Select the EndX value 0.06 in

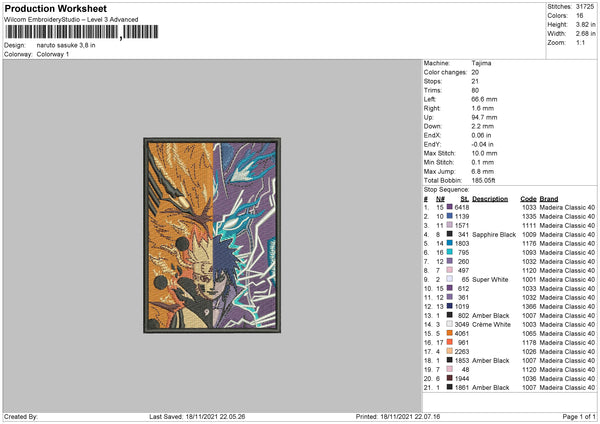(x=481, y=135)
